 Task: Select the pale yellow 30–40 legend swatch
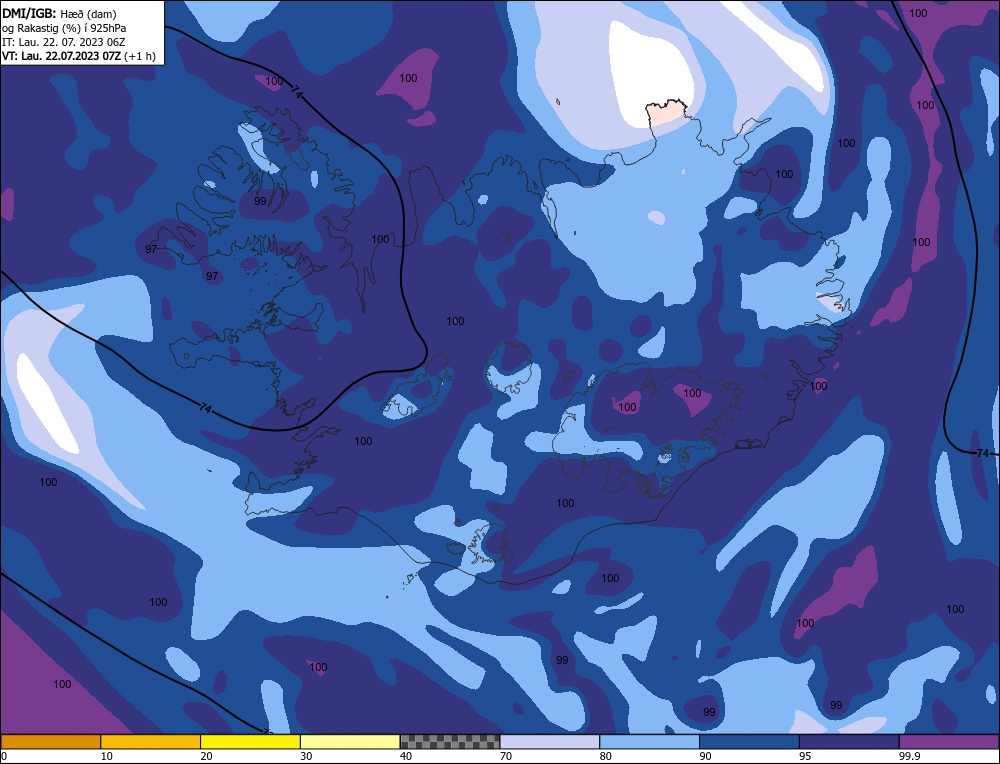point(350,741)
